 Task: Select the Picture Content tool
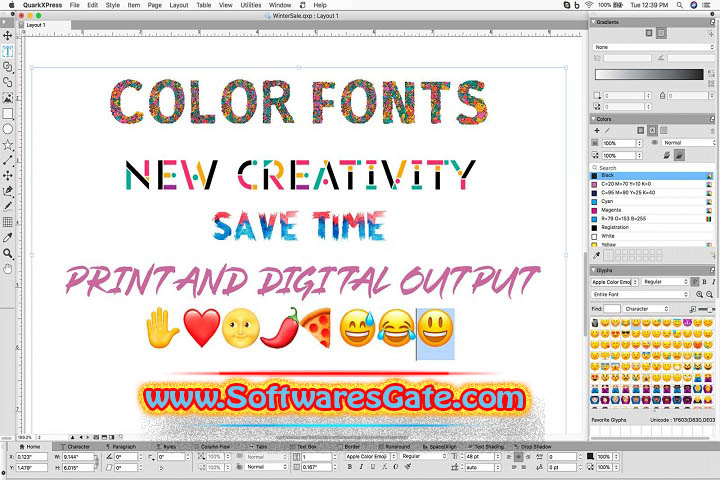[7, 98]
